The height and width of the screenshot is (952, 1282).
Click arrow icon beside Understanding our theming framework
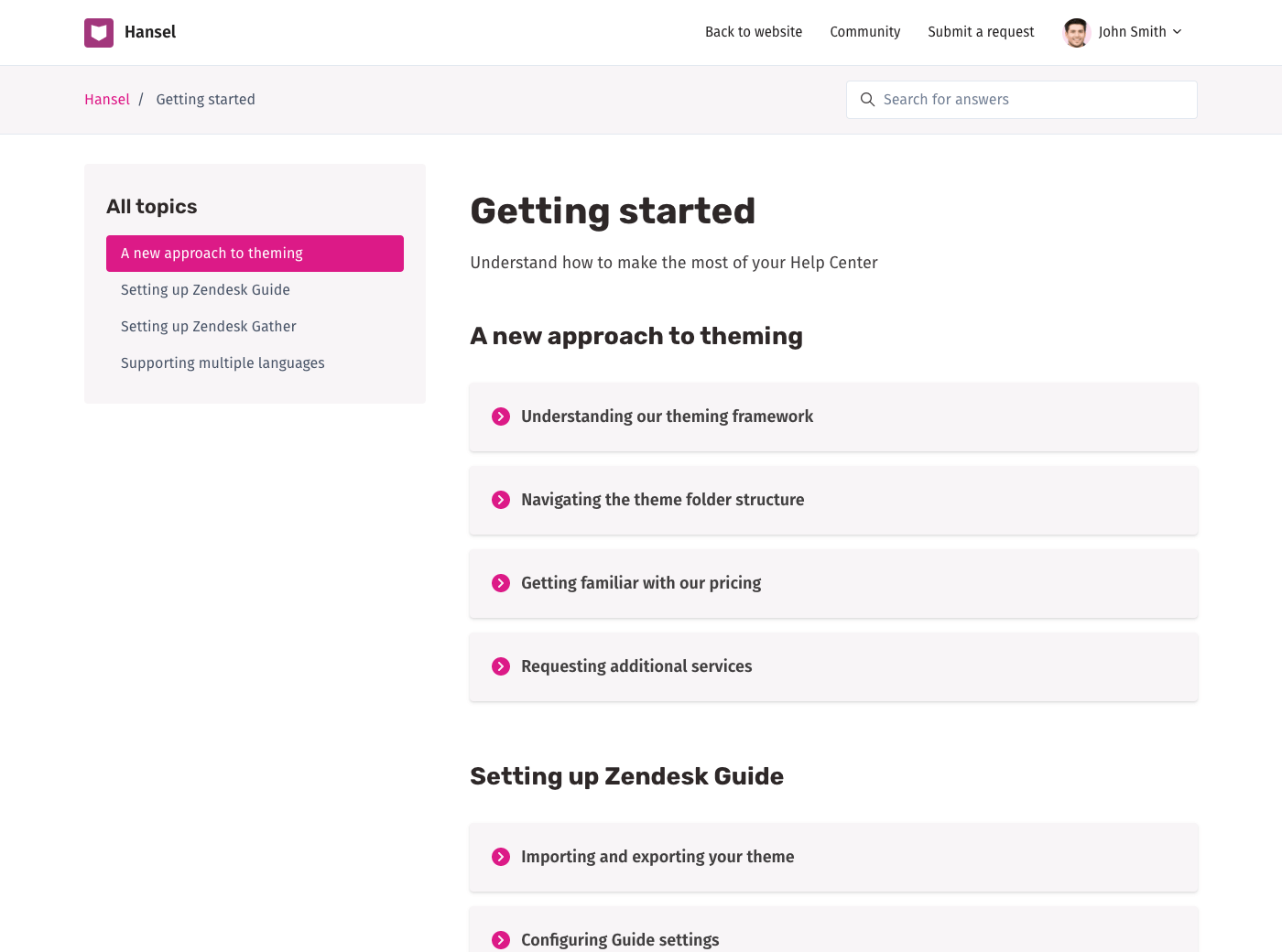[x=501, y=416]
